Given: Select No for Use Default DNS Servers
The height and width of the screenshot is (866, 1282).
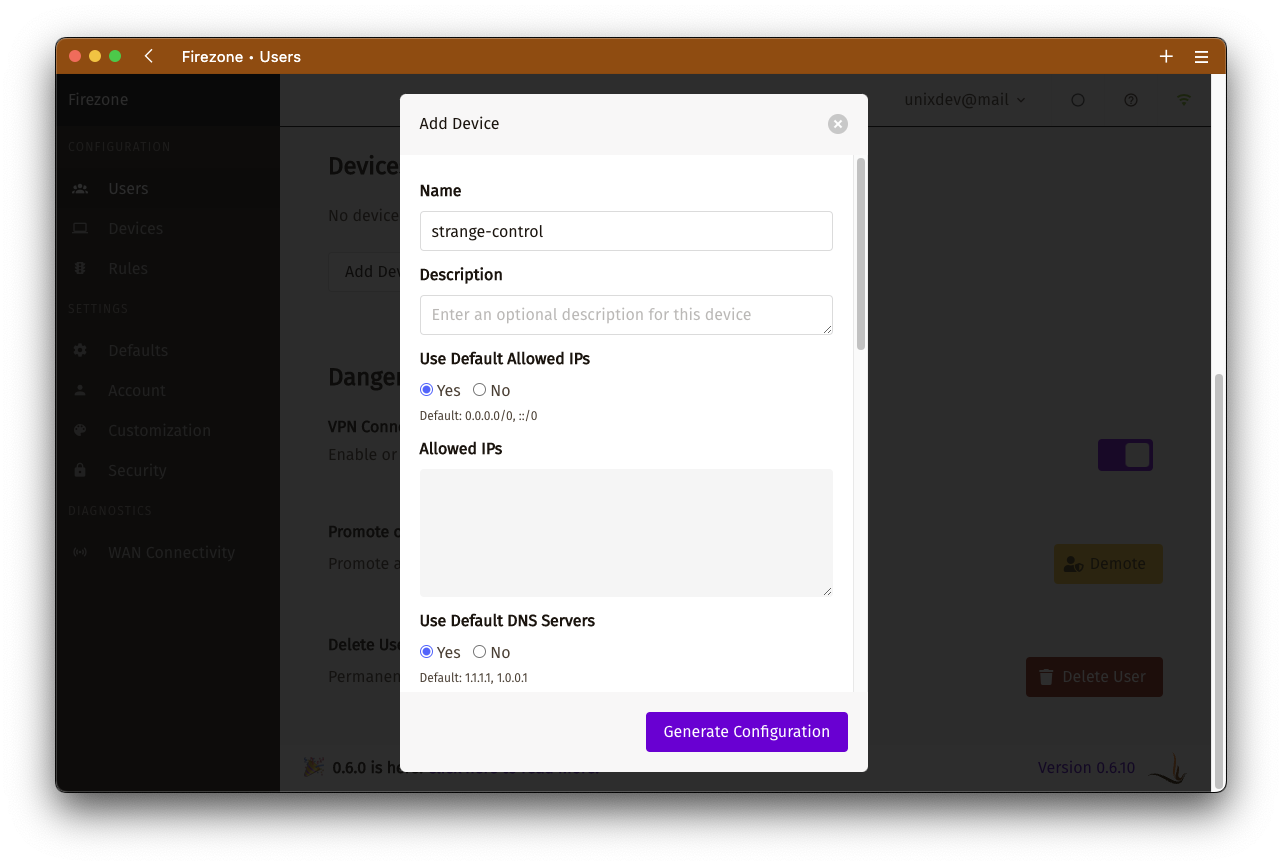Looking at the screenshot, I should tap(480, 652).
